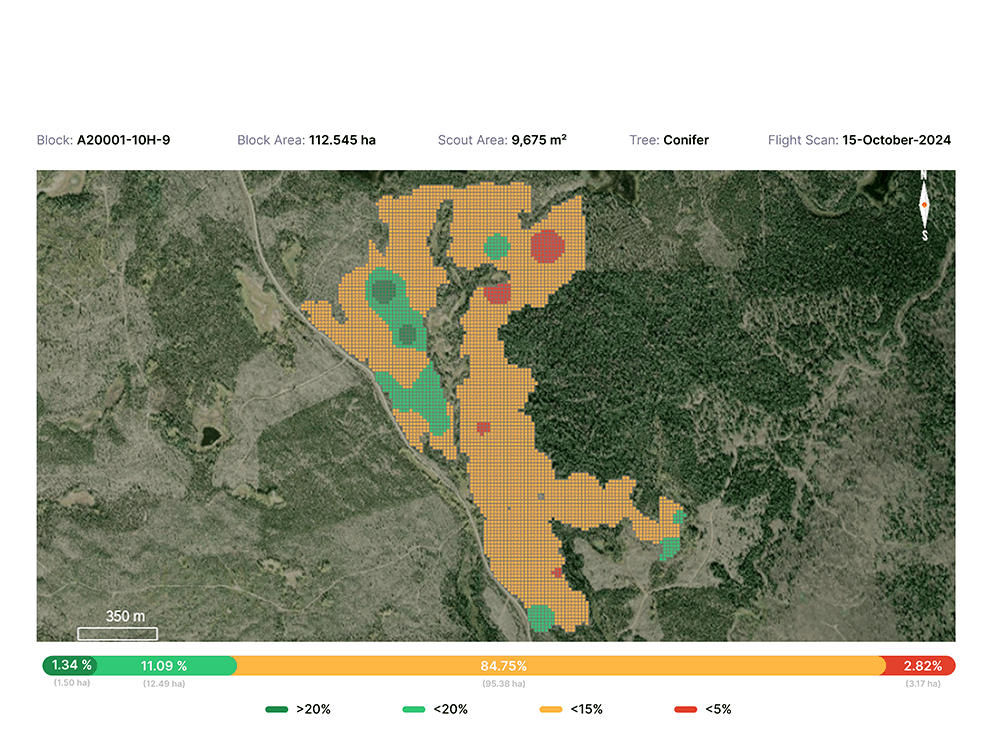Select the orange <15% legend swatch
Screen dimensions: 1000x749
pos(551,709)
